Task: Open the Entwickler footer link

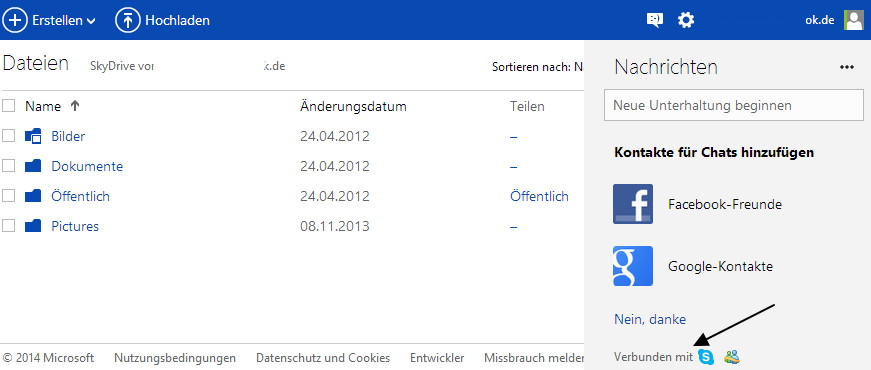Action: 437,358
